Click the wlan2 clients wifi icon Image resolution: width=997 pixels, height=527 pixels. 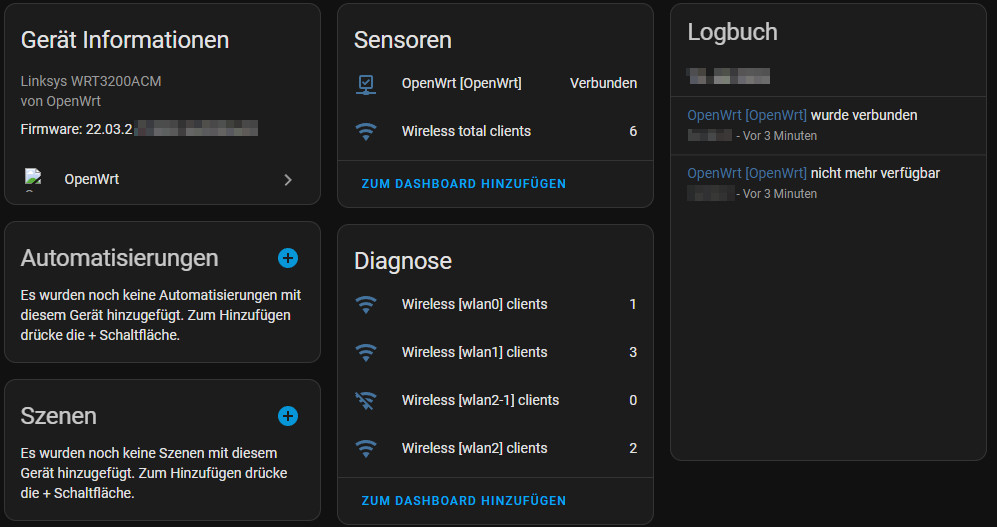(x=367, y=448)
